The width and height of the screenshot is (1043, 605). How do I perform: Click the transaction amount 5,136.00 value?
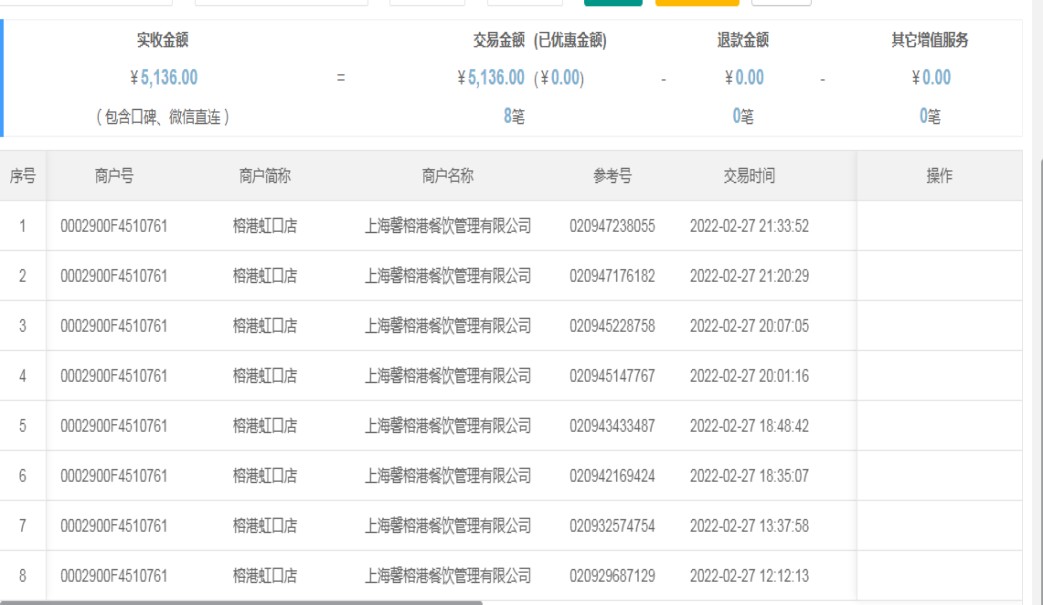click(496, 78)
